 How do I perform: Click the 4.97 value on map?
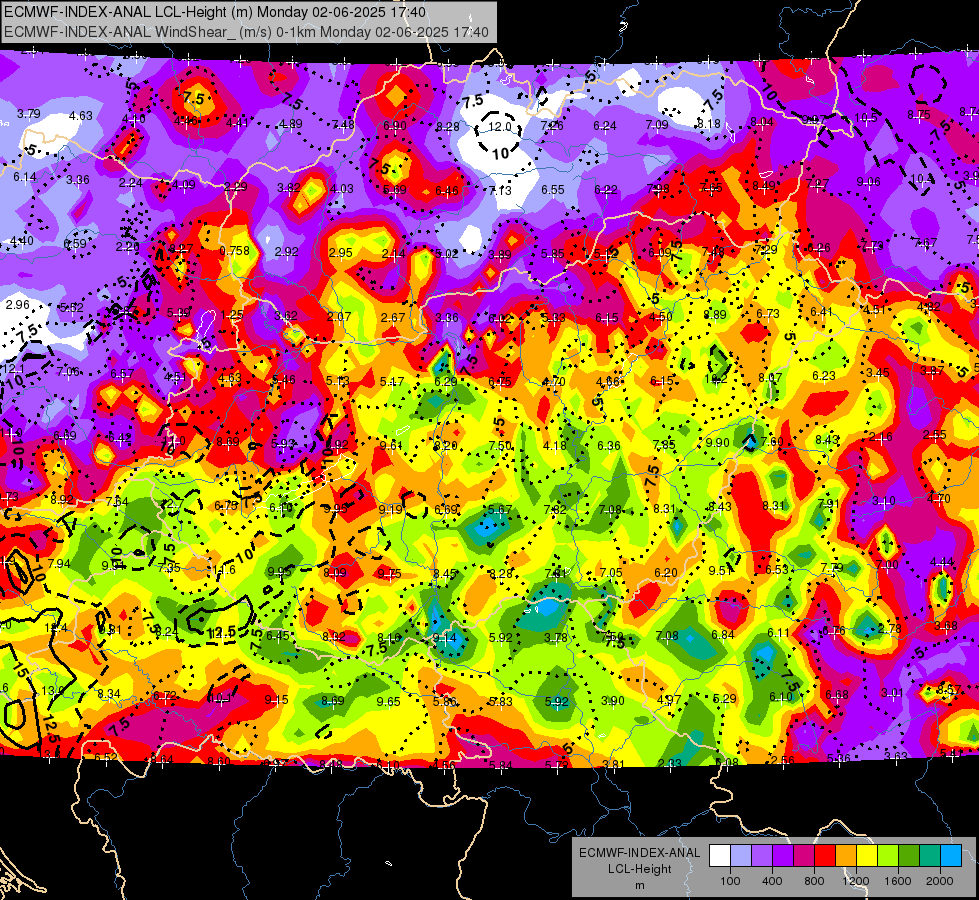(669, 700)
